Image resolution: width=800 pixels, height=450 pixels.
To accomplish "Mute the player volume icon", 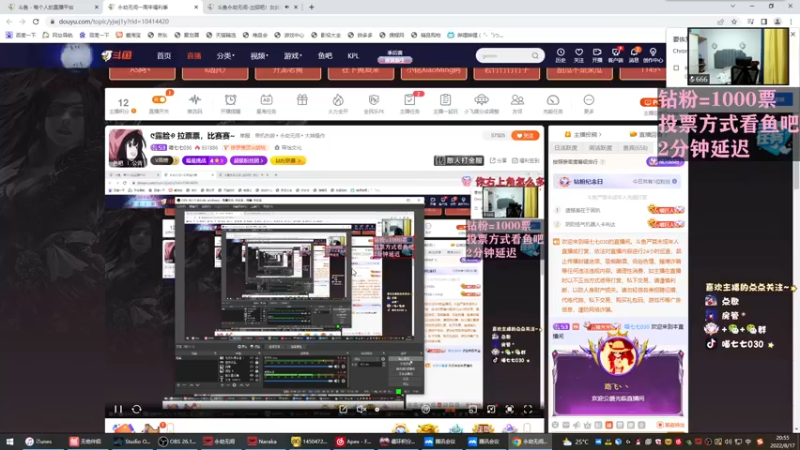I will coord(361,409).
